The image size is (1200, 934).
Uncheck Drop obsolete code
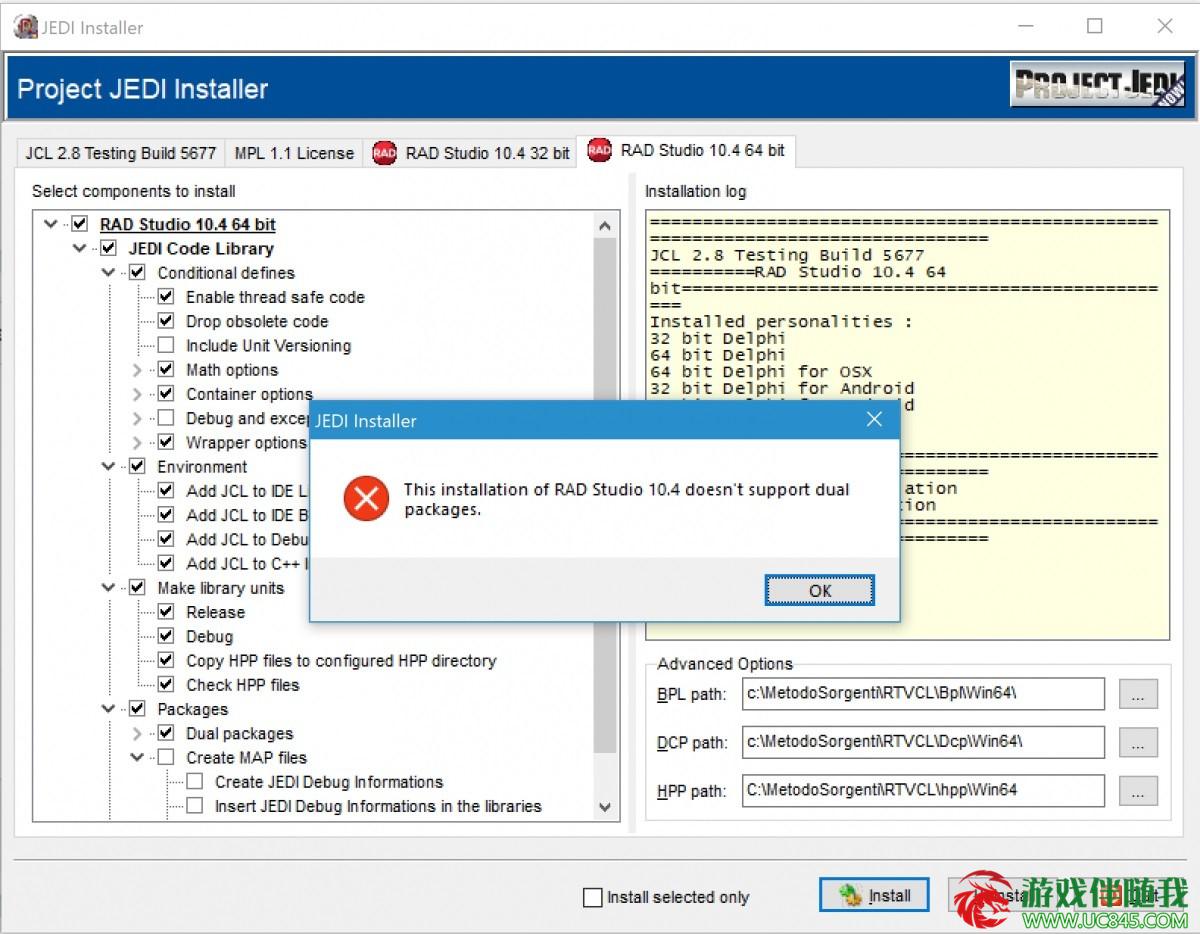tap(167, 321)
